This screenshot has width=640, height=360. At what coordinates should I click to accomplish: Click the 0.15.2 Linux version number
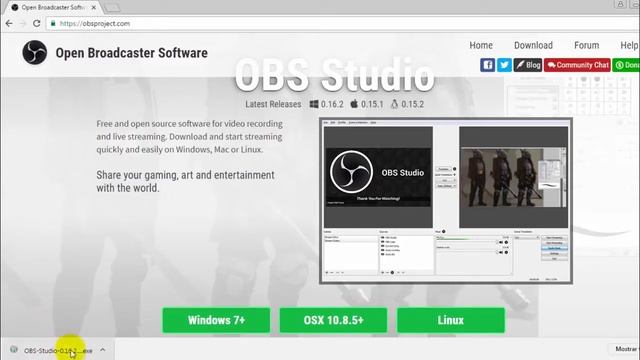pyautogui.click(x=412, y=104)
